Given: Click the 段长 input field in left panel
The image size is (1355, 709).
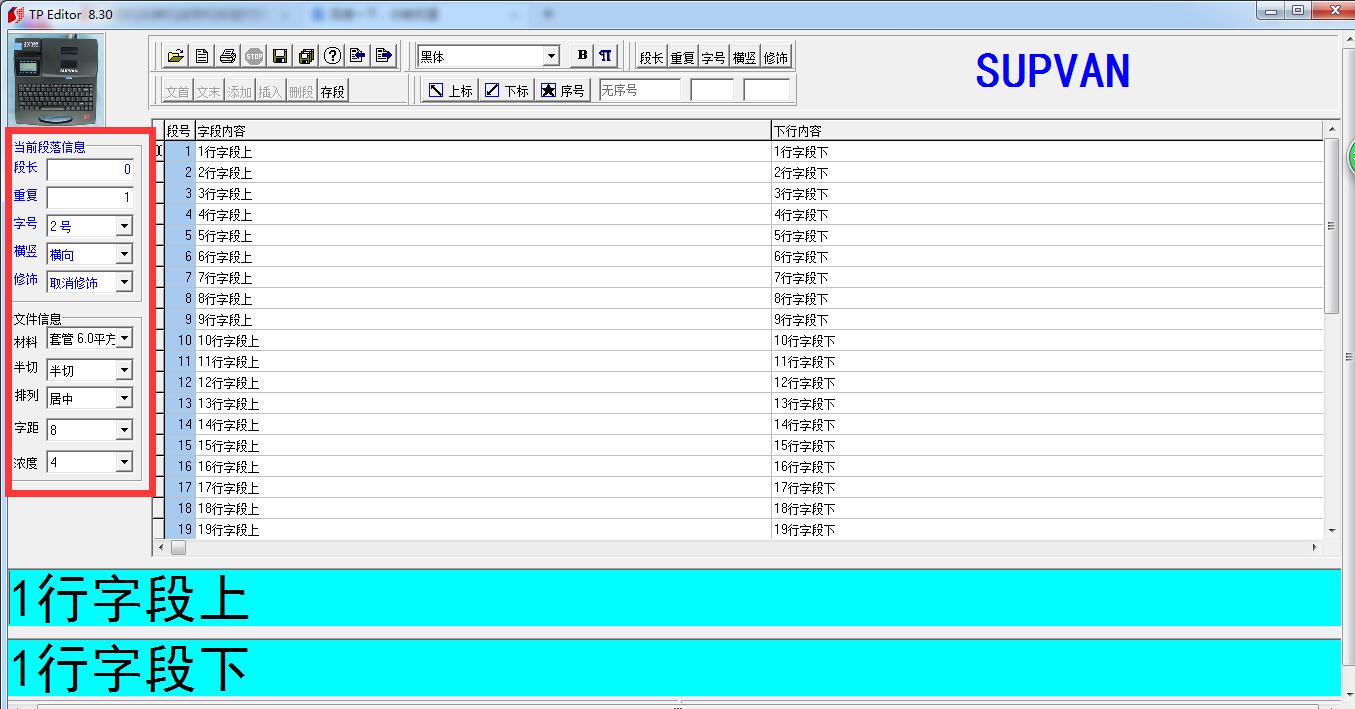Looking at the screenshot, I should 89,170.
